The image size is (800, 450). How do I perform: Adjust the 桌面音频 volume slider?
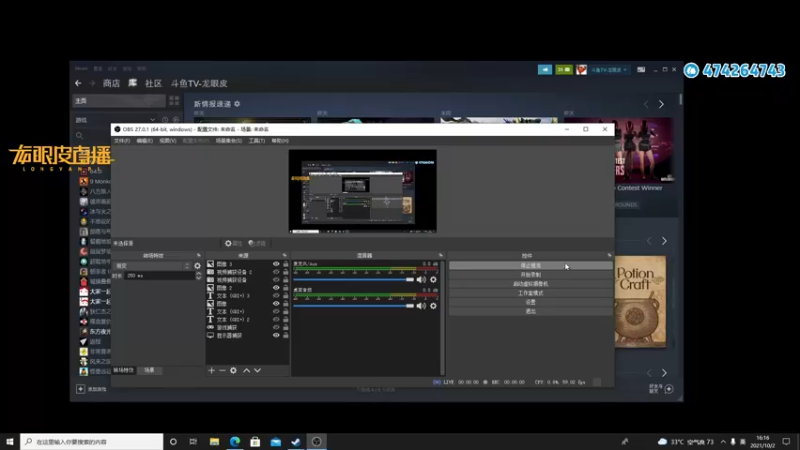[x=353, y=306]
